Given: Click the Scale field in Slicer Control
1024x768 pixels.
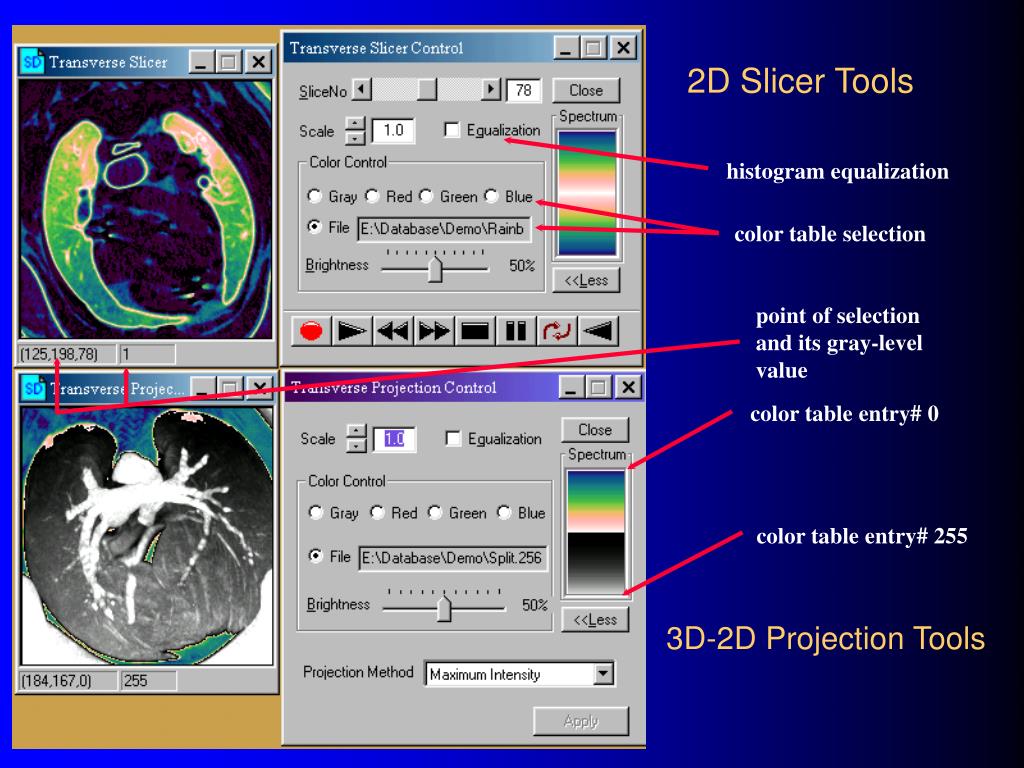Looking at the screenshot, I should coord(393,131).
